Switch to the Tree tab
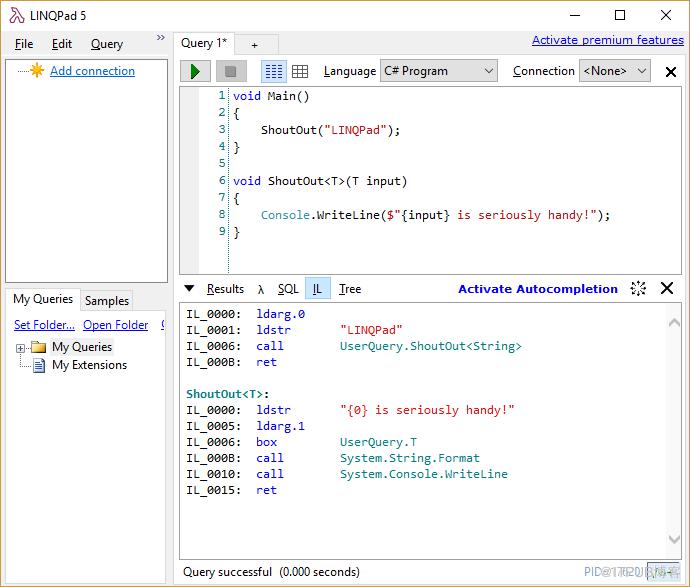690x587 pixels. point(350,289)
